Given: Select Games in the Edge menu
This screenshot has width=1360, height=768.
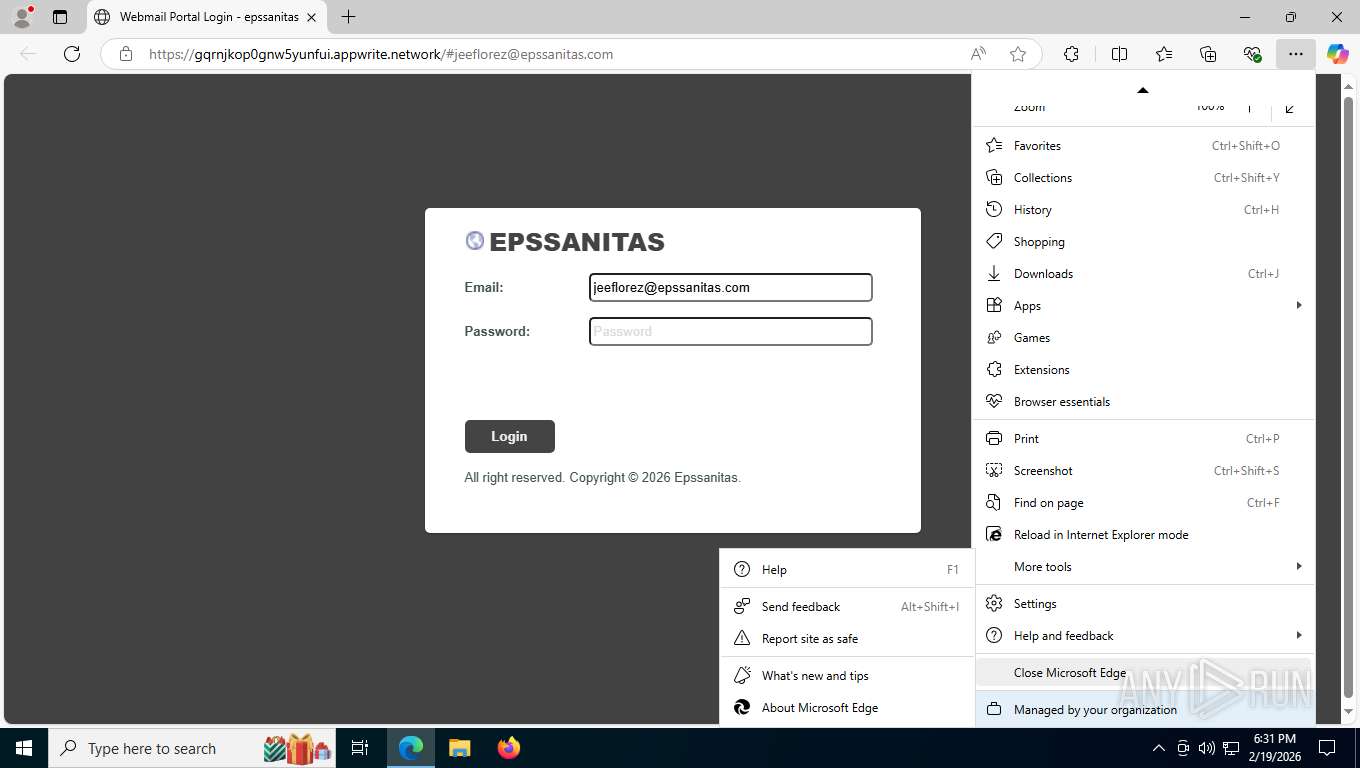Looking at the screenshot, I should 1145,337.
